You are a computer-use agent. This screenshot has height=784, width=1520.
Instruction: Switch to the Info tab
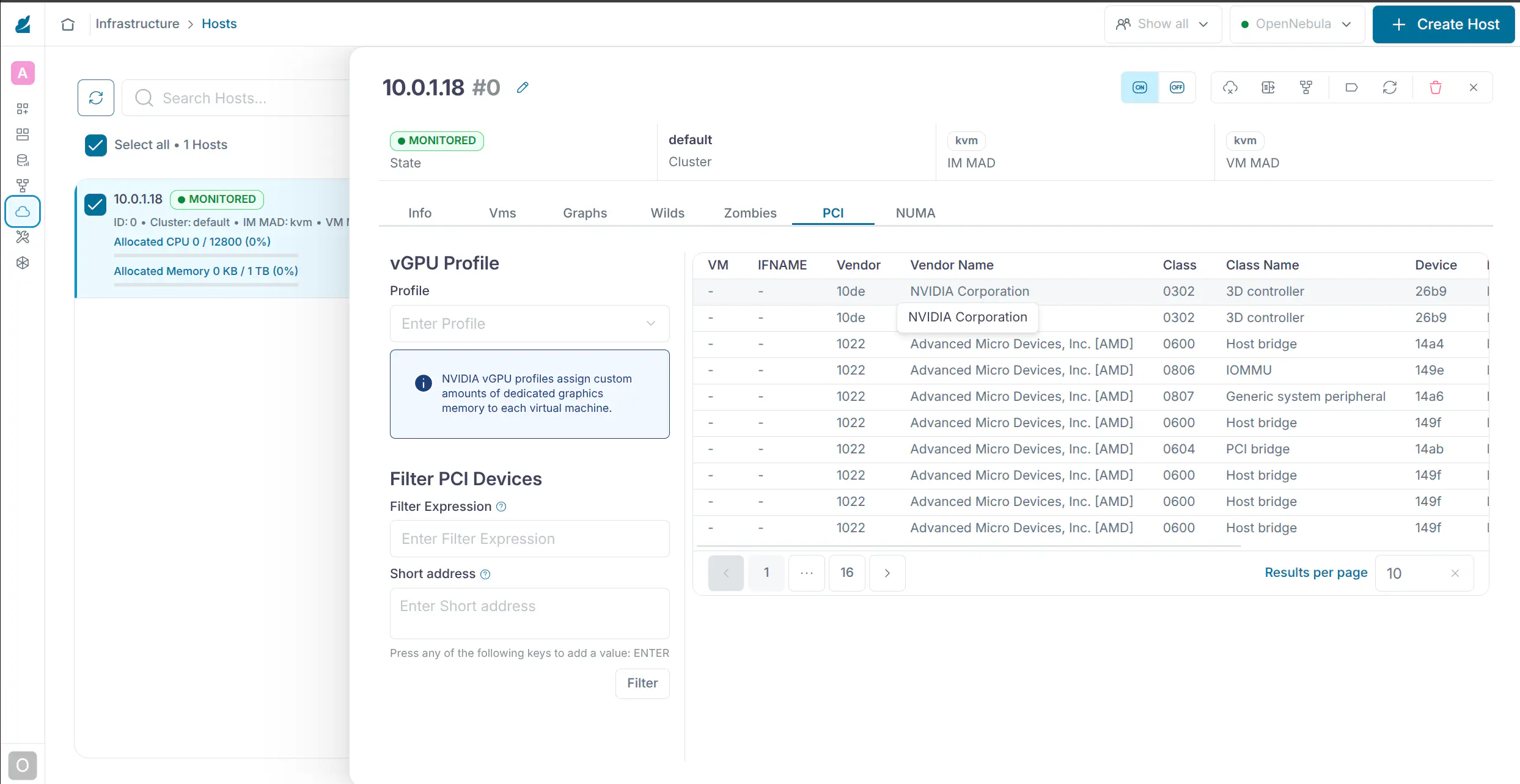click(420, 213)
